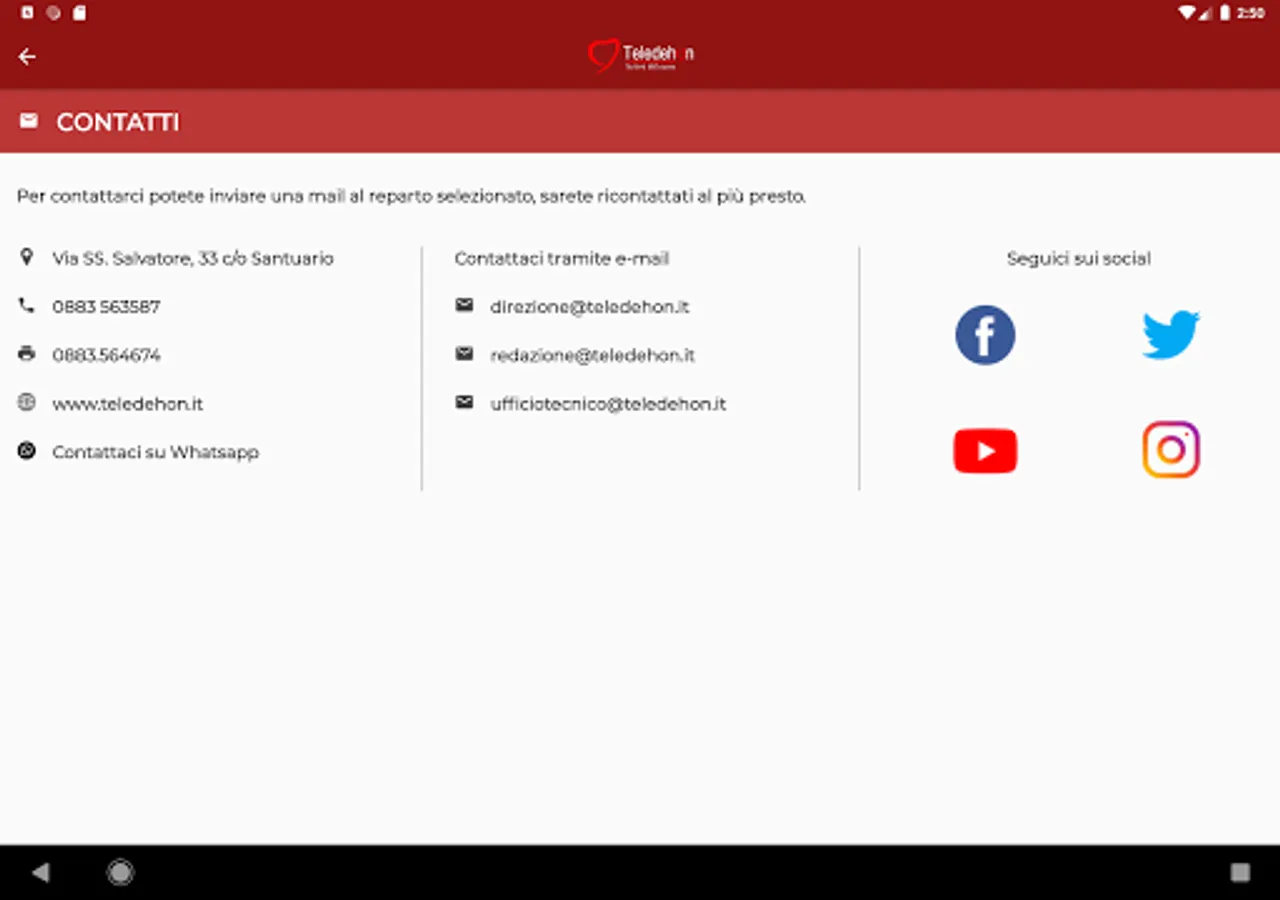Tap the CONTATTI section title
1280x900 pixels.
[x=118, y=122]
